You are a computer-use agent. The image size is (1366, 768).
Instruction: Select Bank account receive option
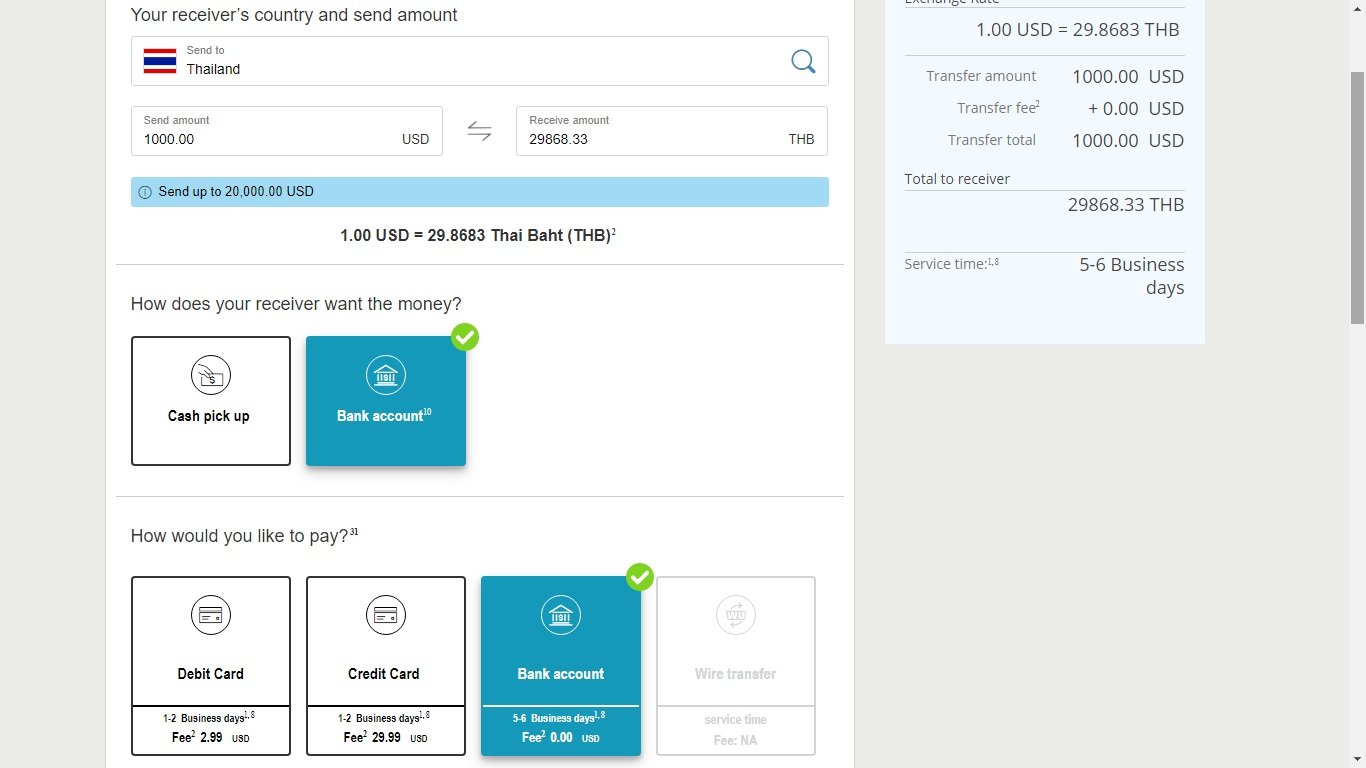point(386,401)
